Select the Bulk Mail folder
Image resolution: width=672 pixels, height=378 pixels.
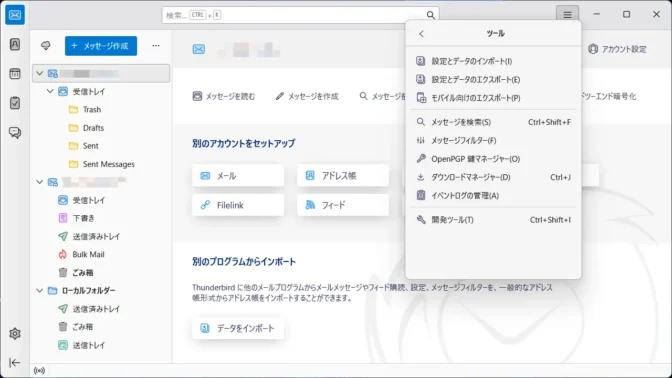click(101, 255)
